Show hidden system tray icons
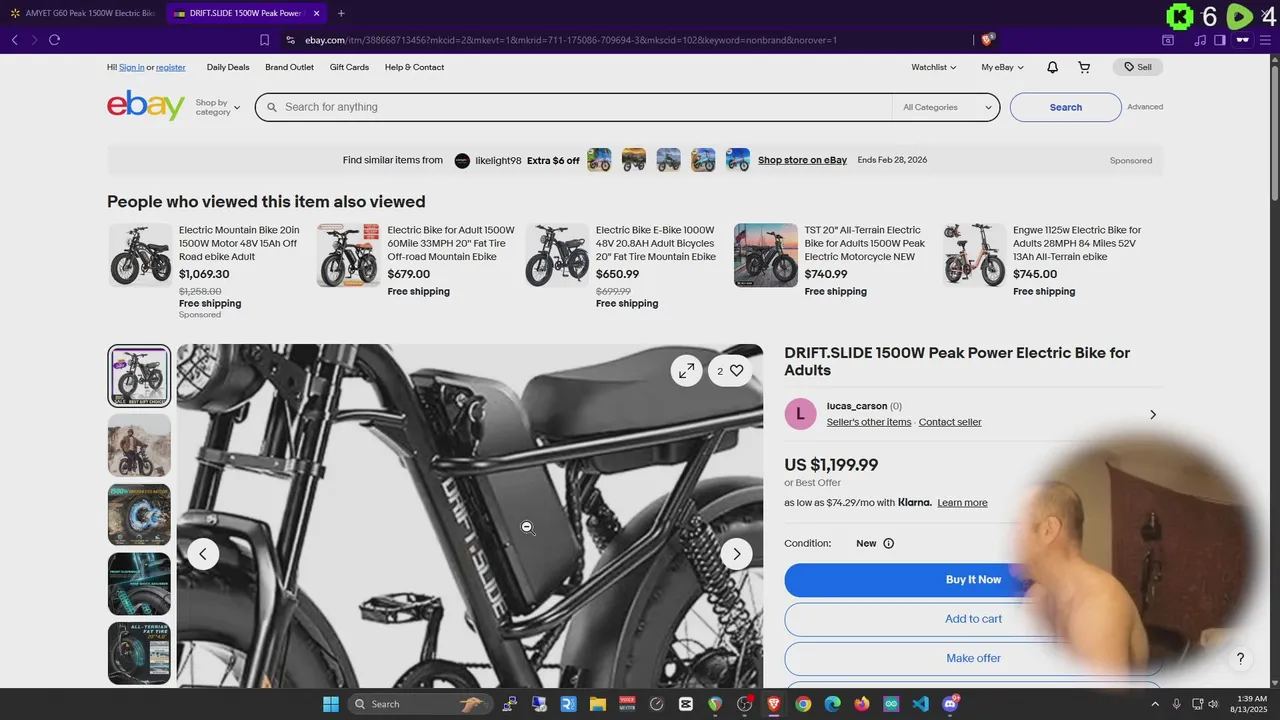Image resolution: width=1280 pixels, height=720 pixels. pos(1155,704)
